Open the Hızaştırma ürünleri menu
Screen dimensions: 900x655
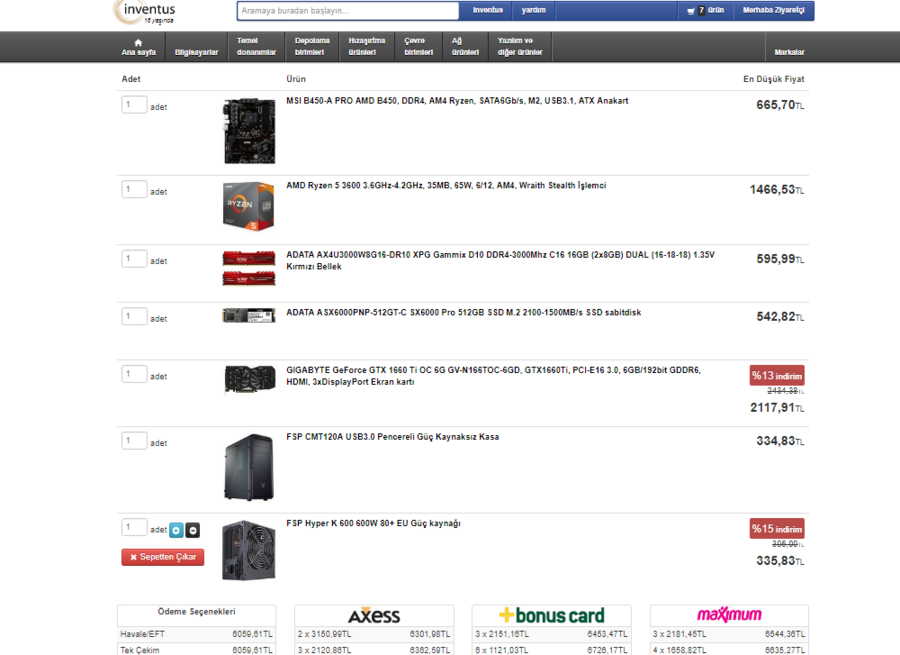(x=366, y=46)
